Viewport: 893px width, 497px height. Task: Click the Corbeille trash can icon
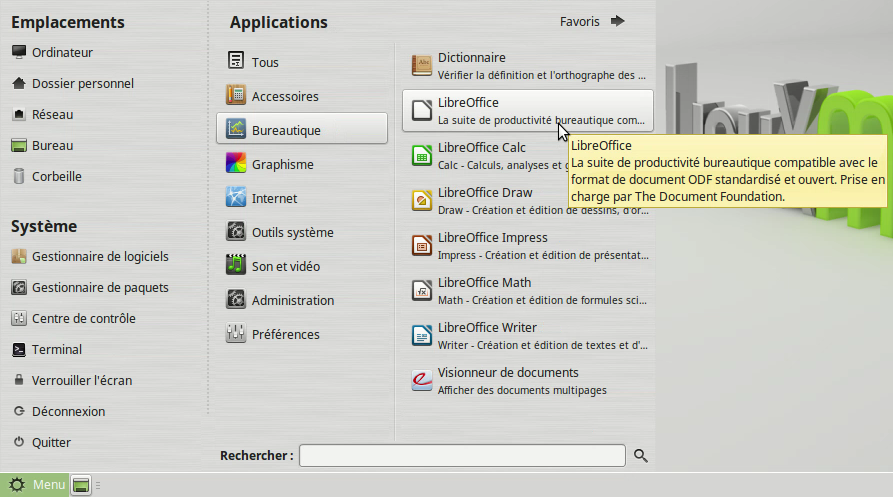point(19,176)
